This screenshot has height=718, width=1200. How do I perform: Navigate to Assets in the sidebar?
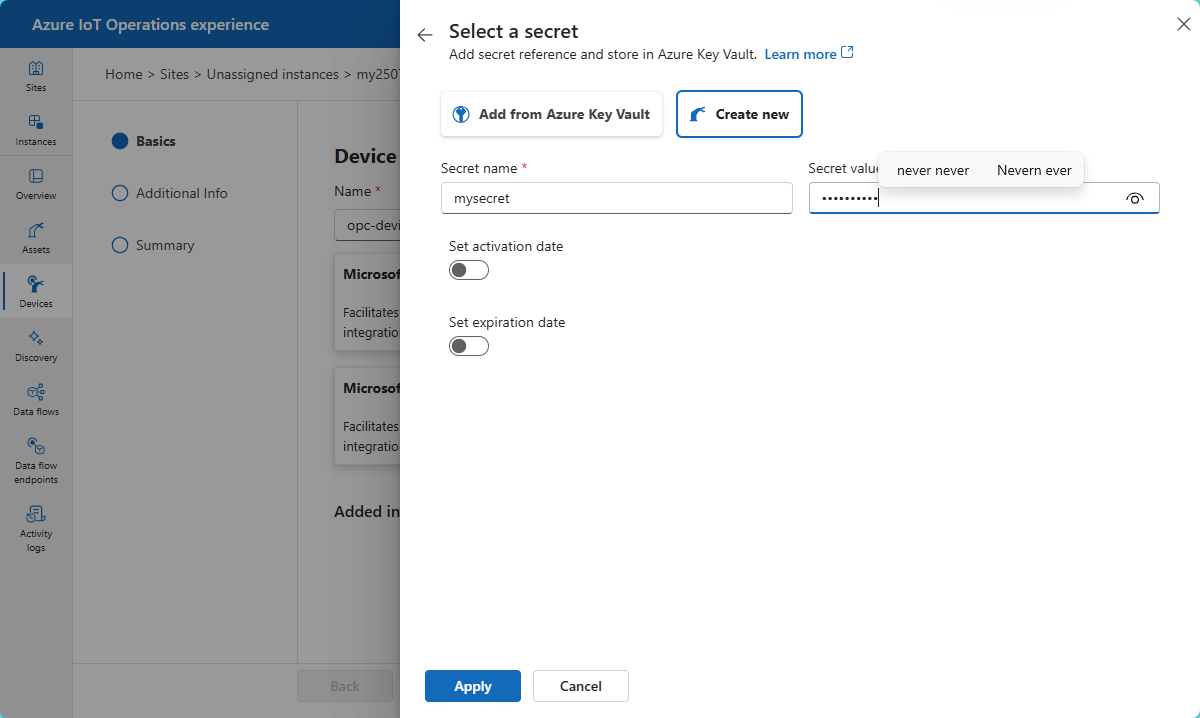(36, 238)
